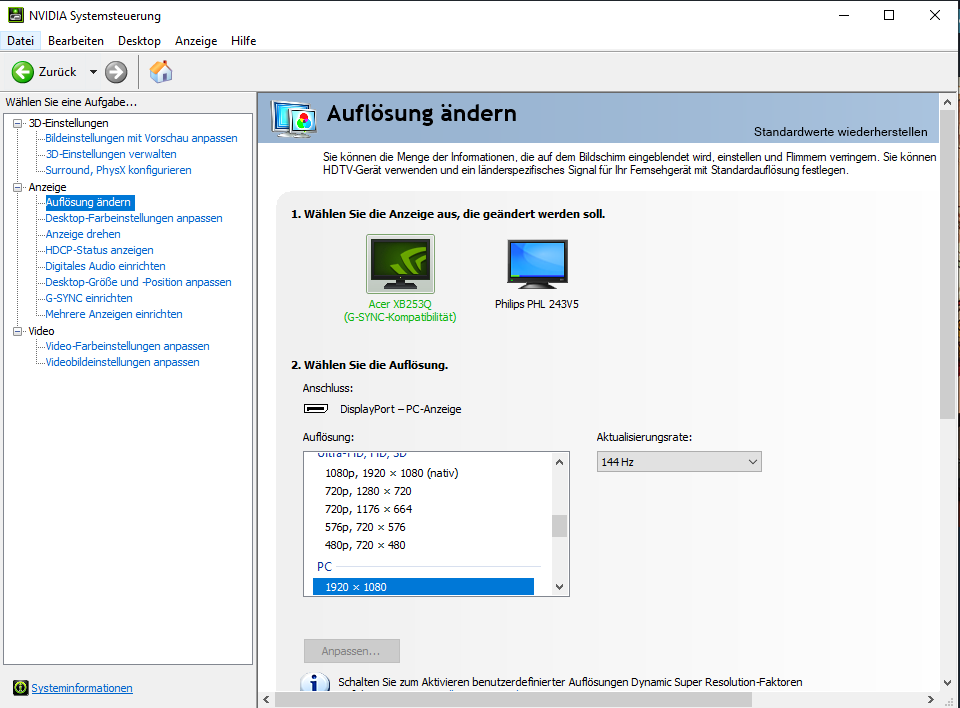Open the Datei menu
This screenshot has width=960, height=708.
pyautogui.click(x=20, y=41)
